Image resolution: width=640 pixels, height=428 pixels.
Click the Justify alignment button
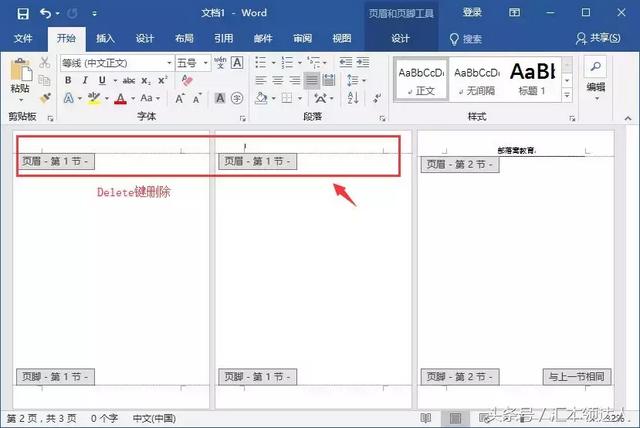312,80
